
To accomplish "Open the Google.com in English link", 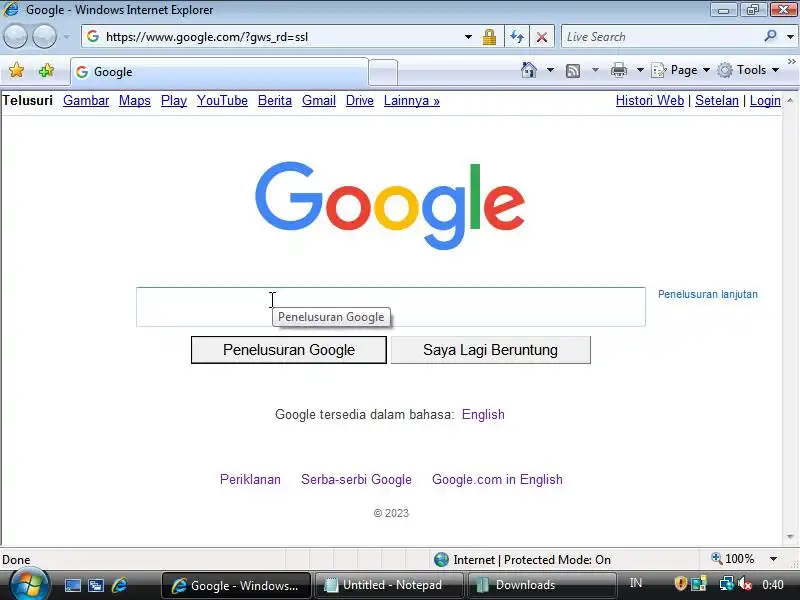I will point(497,480).
